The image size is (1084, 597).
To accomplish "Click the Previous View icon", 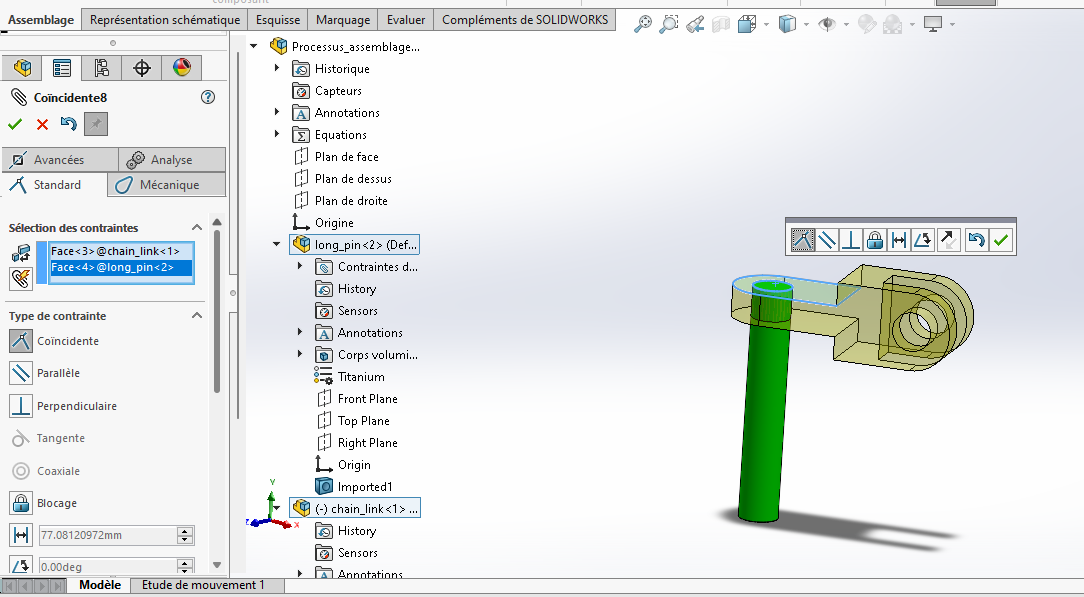I will (695, 25).
